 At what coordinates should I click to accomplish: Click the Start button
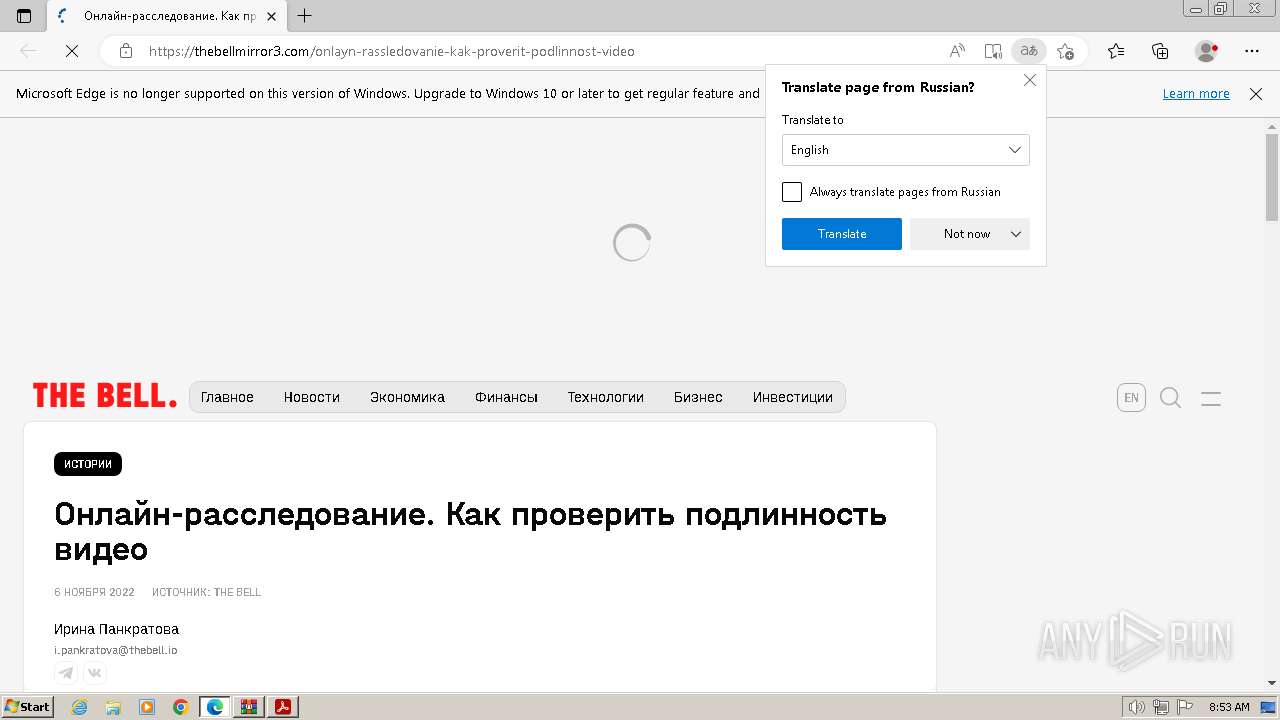click(x=27, y=707)
